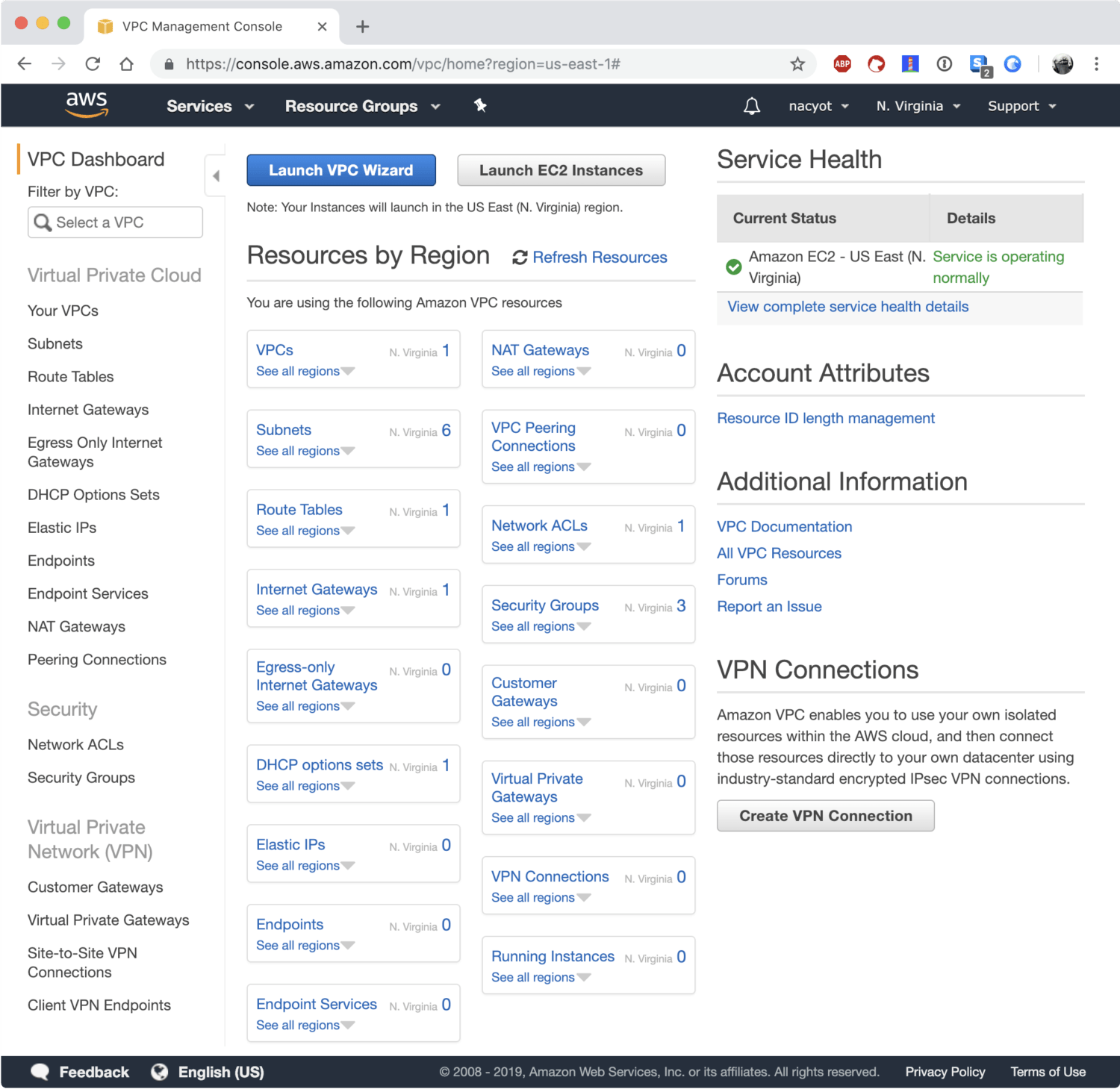
Task: Open Endpoint Services resource card link
Action: tap(317, 1004)
